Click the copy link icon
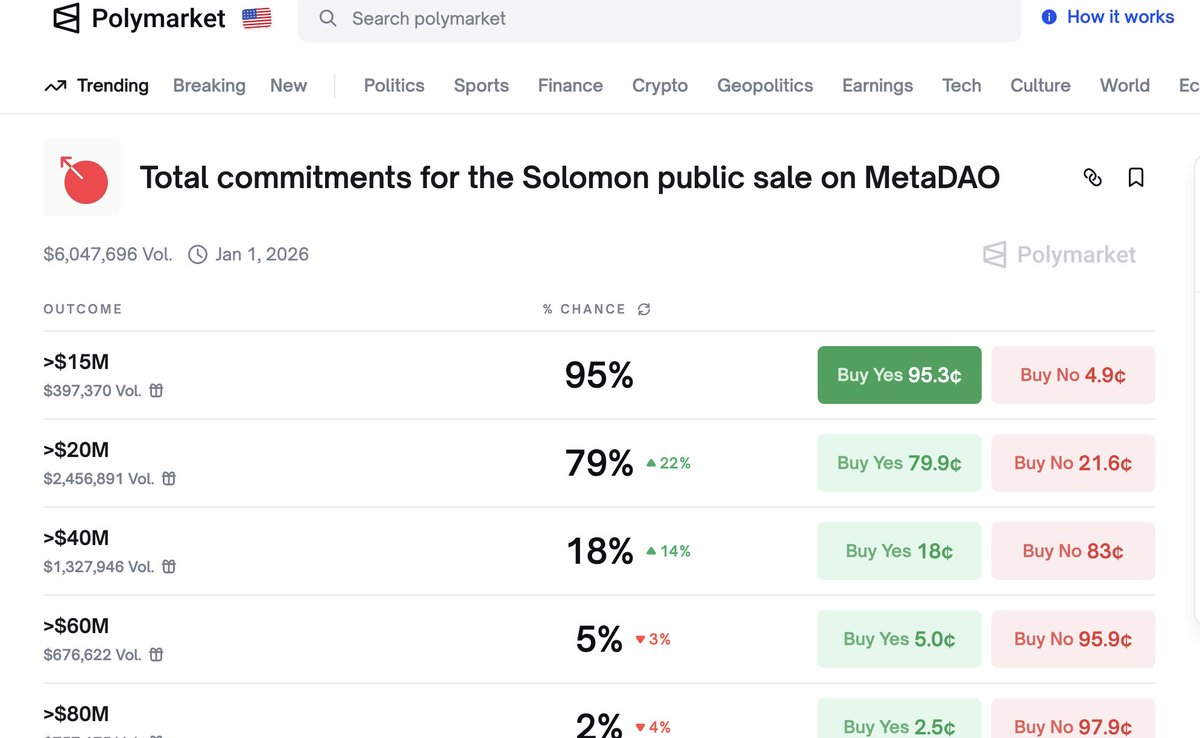 click(1093, 177)
